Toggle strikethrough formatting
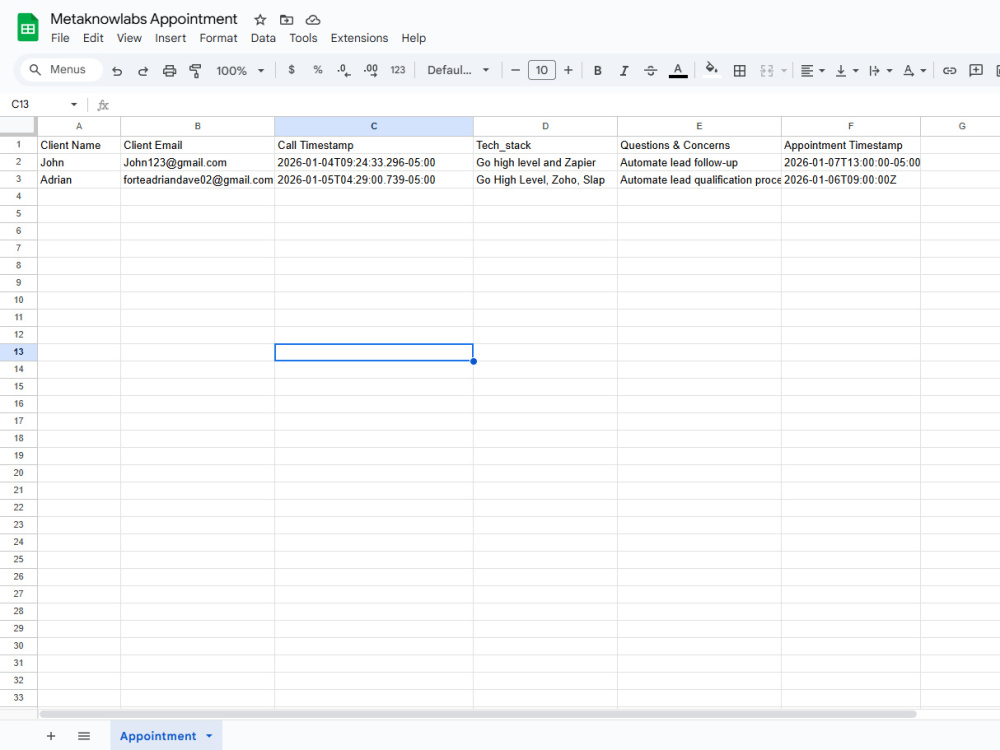This screenshot has width=1000, height=750. click(x=650, y=70)
